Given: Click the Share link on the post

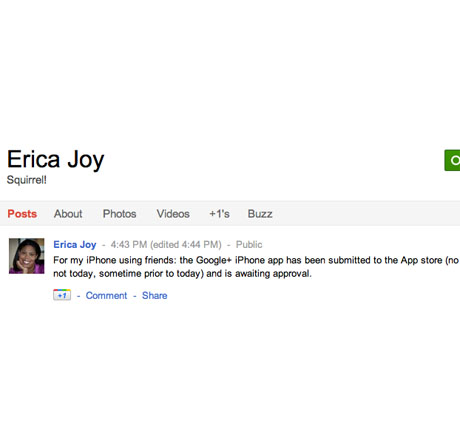Looking at the screenshot, I should [x=155, y=295].
